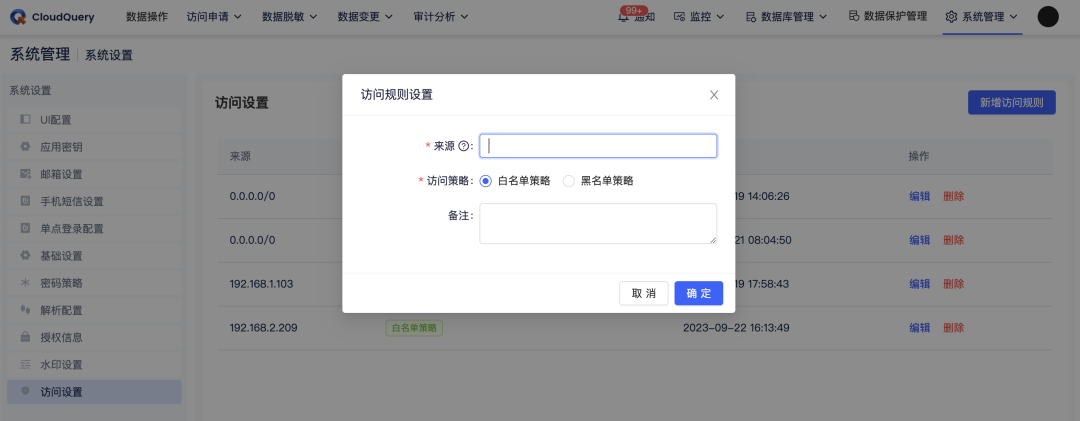Click the 操作 column header
1080x421 pixels.
(x=920, y=156)
